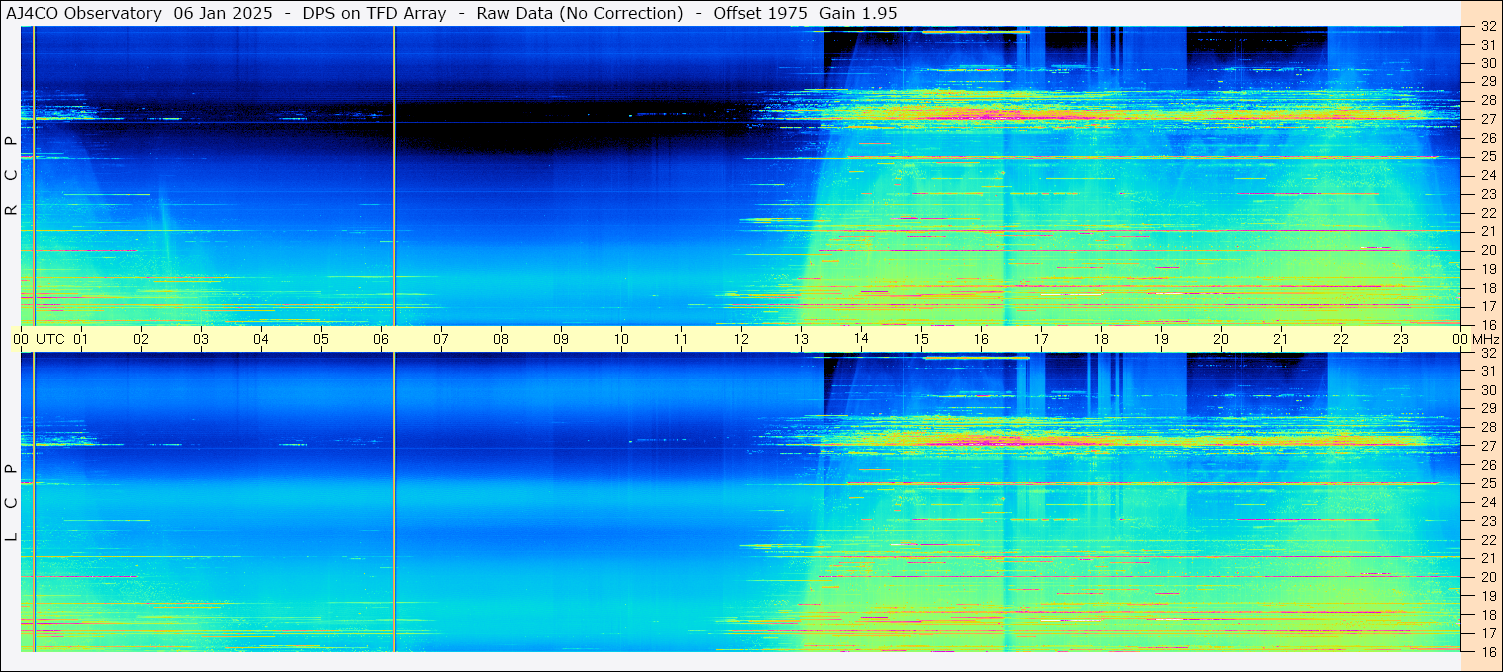Click the 18 MHz label in RCP panel
The image size is (1503, 672).
coord(1488,287)
